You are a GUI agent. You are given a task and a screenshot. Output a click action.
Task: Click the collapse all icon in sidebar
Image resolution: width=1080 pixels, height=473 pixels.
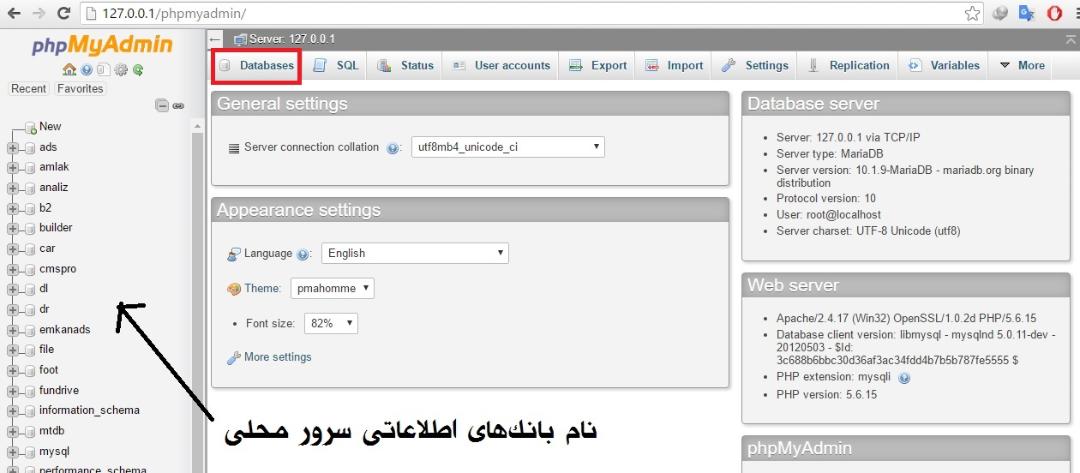pyautogui.click(x=162, y=105)
